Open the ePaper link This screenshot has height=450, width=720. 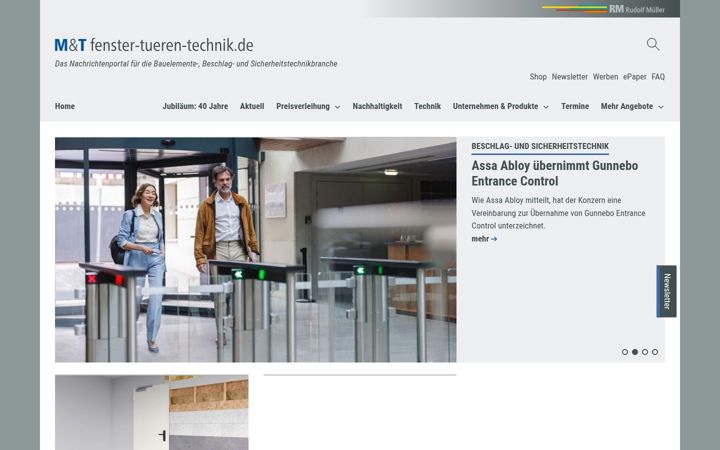635,77
